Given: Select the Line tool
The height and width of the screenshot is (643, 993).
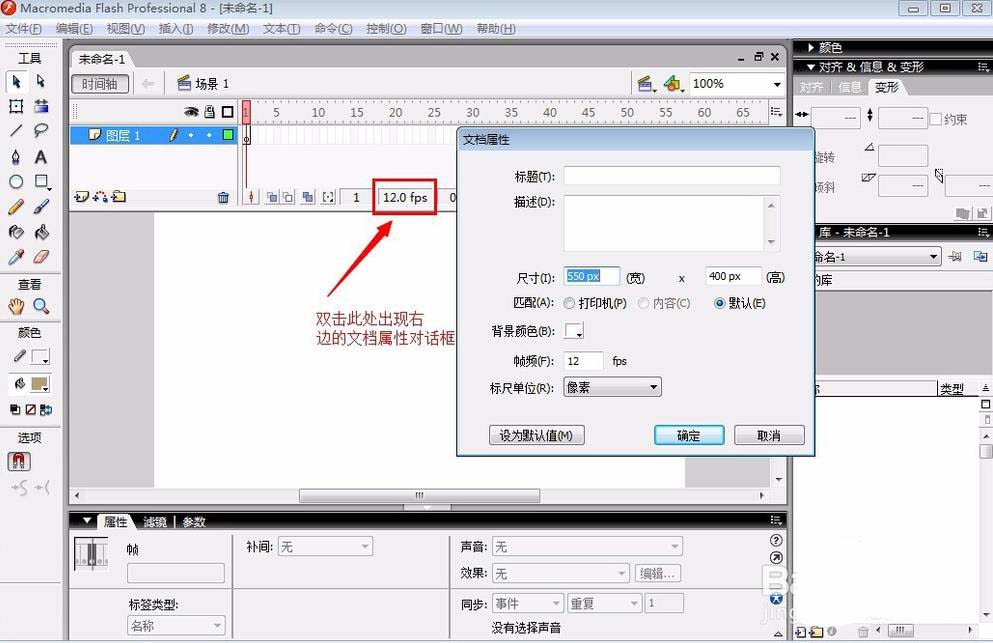Looking at the screenshot, I should (16, 131).
